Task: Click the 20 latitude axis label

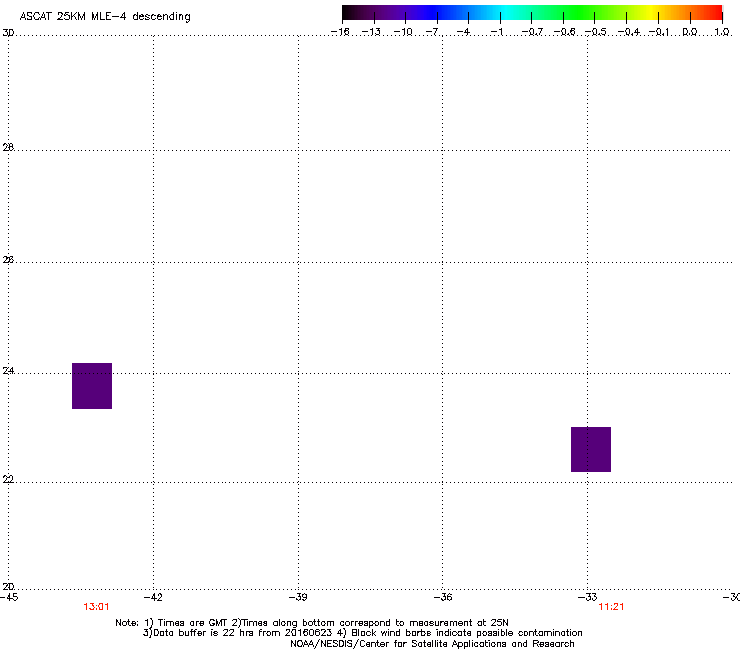Action: coord(8,587)
